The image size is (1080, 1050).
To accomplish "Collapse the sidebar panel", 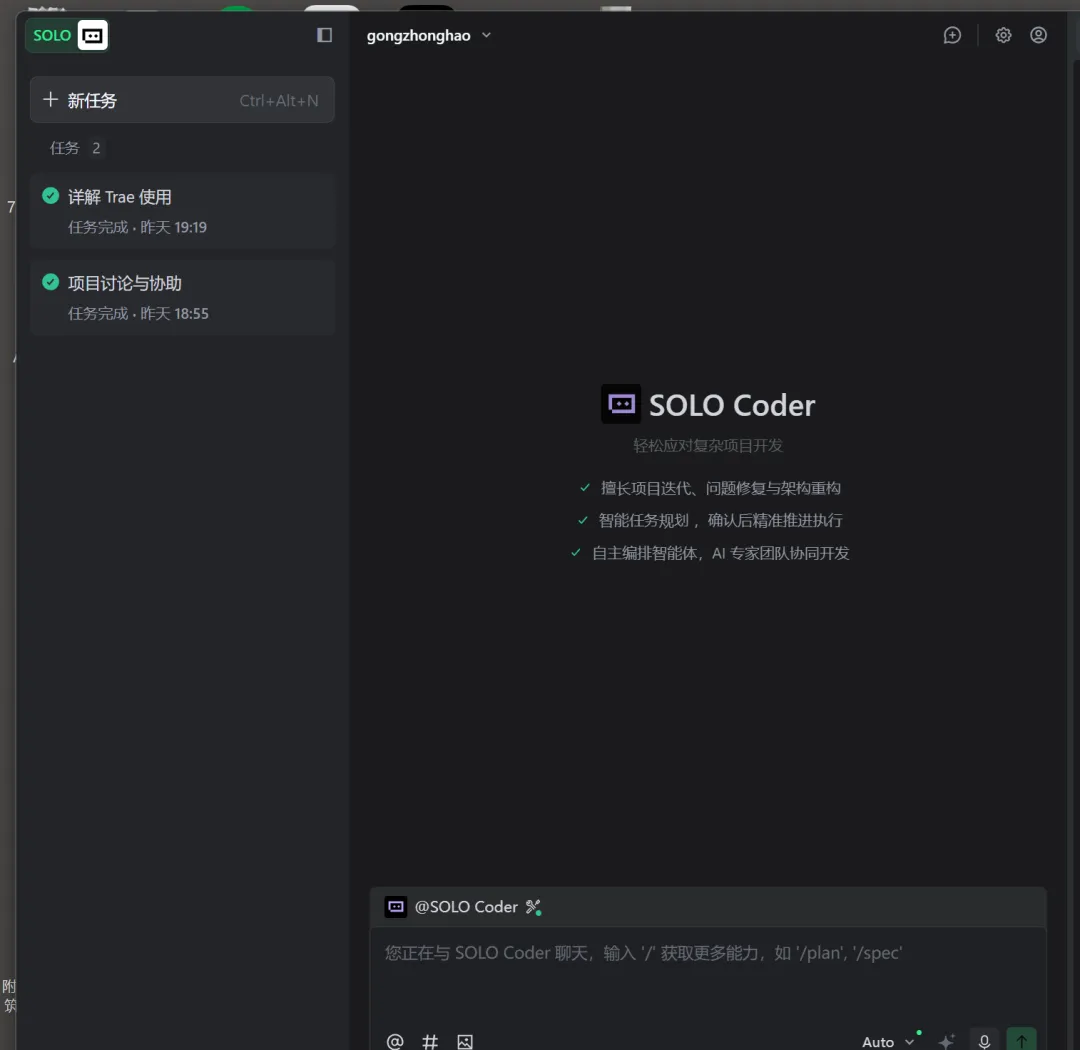I will coord(324,35).
